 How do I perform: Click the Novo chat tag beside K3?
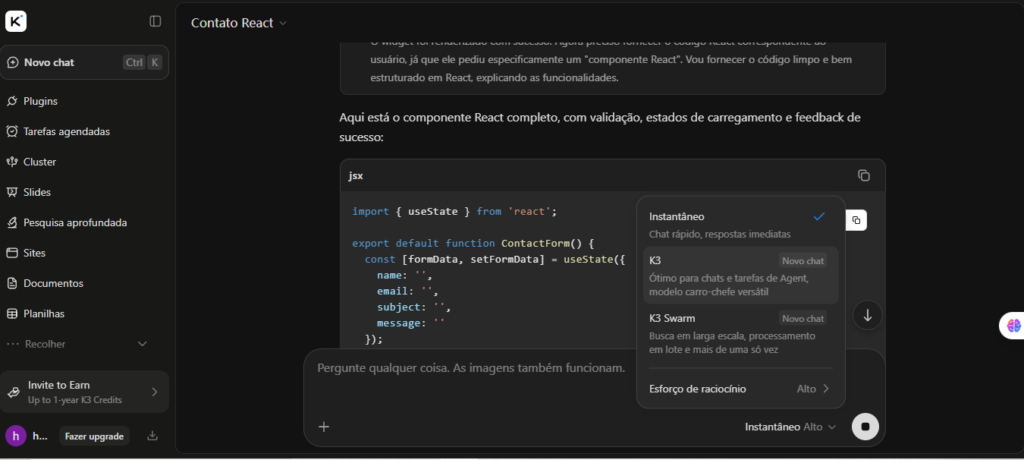click(803, 261)
